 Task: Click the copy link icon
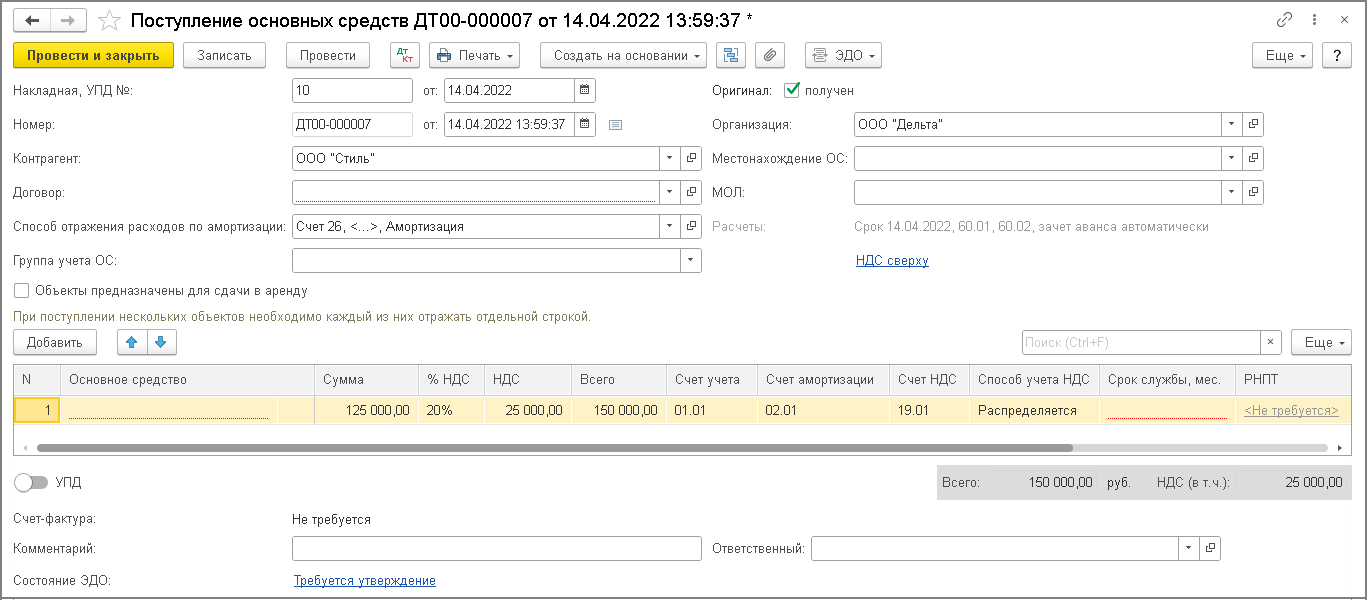(x=1285, y=20)
